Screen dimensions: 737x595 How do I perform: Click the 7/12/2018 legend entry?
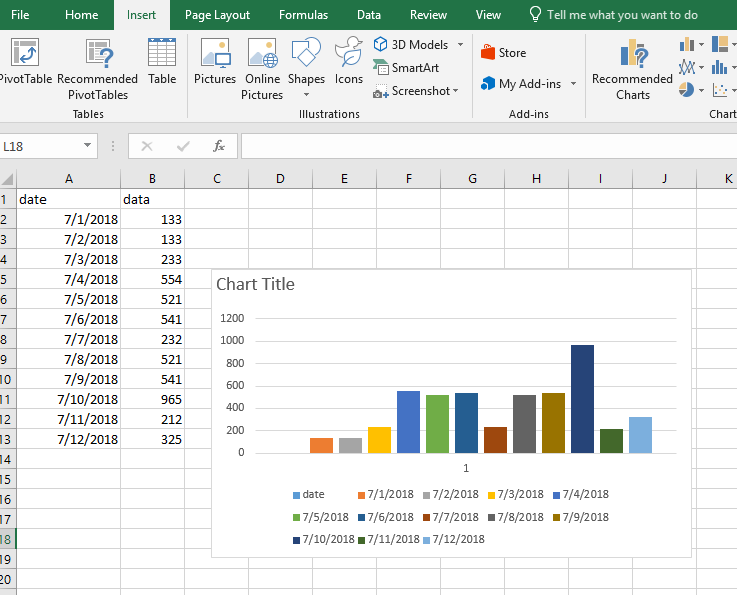[454, 540]
